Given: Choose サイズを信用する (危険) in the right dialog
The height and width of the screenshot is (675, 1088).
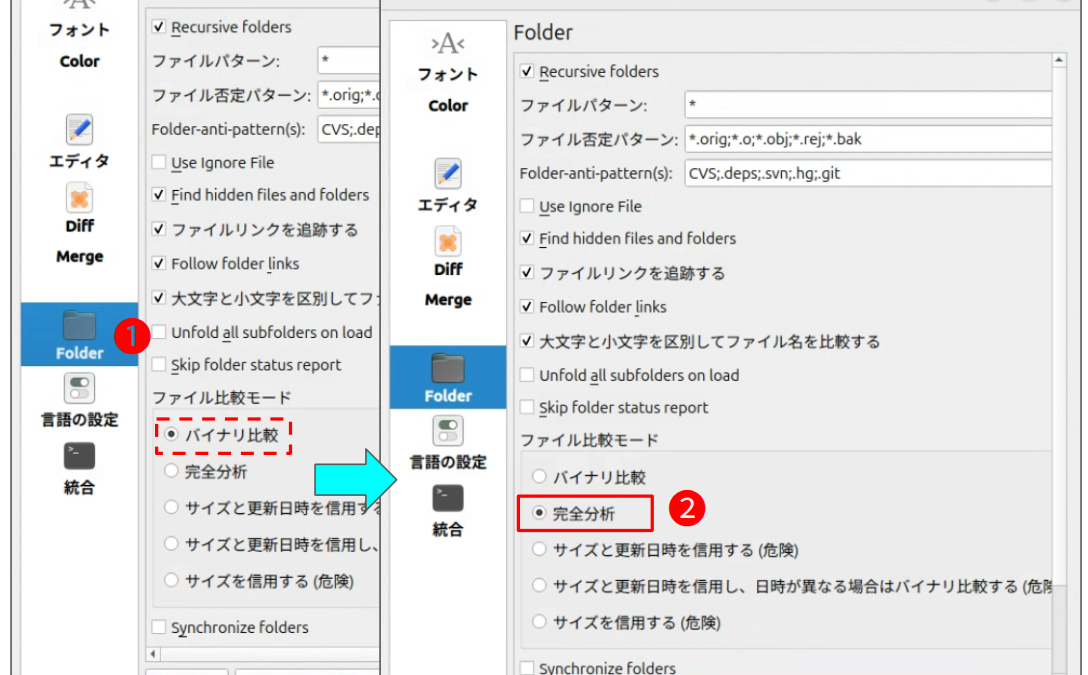Looking at the screenshot, I should pyautogui.click(x=540, y=622).
